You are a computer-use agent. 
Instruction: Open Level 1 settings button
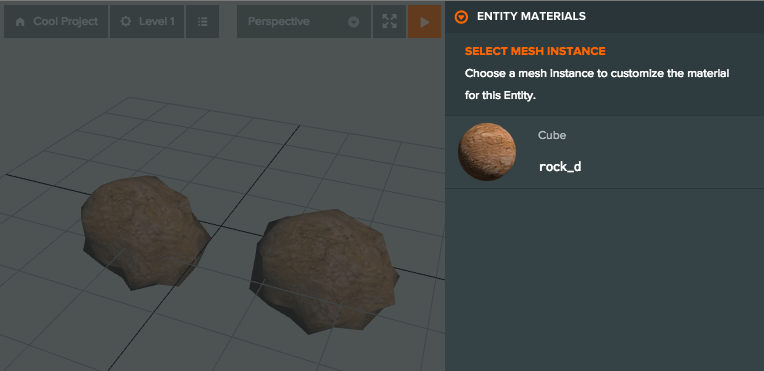pyautogui.click(x=147, y=22)
